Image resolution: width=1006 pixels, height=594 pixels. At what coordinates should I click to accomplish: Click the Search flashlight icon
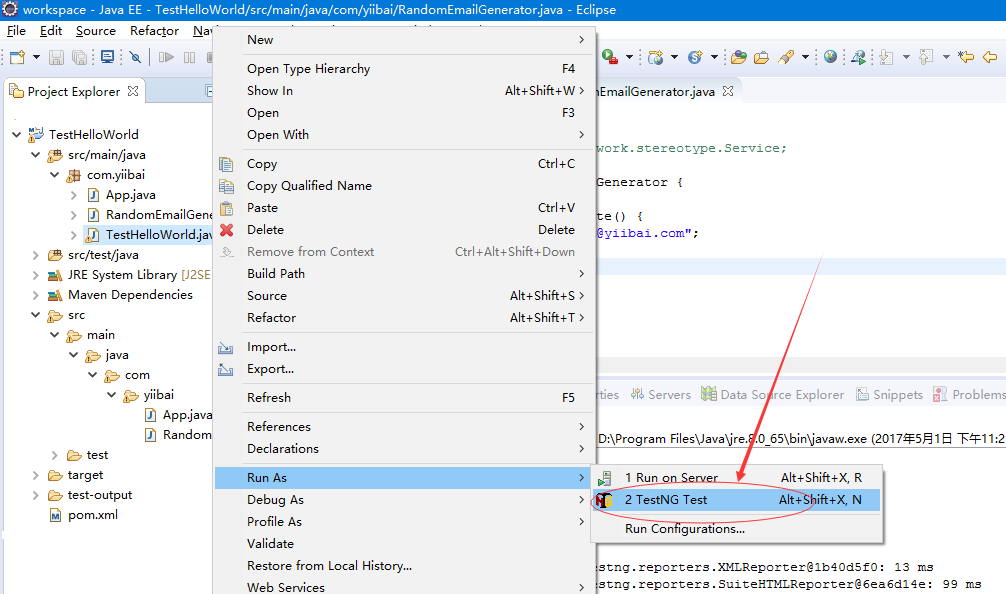pyautogui.click(x=786, y=57)
